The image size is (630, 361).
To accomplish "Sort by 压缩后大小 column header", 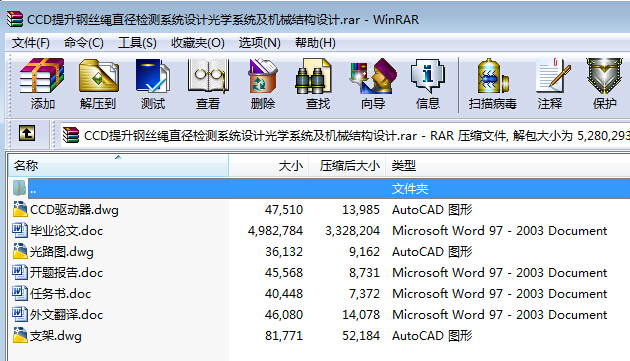I will coord(347,165).
